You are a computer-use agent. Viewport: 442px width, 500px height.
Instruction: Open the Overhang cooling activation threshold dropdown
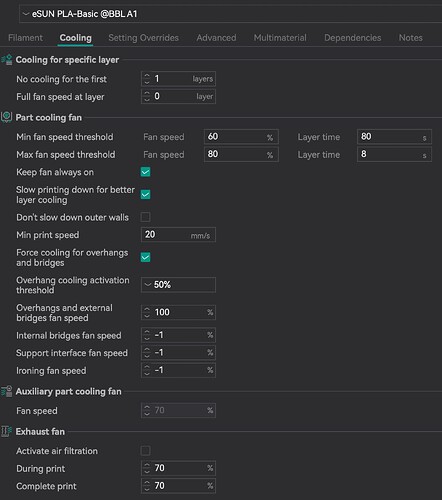coord(178,285)
